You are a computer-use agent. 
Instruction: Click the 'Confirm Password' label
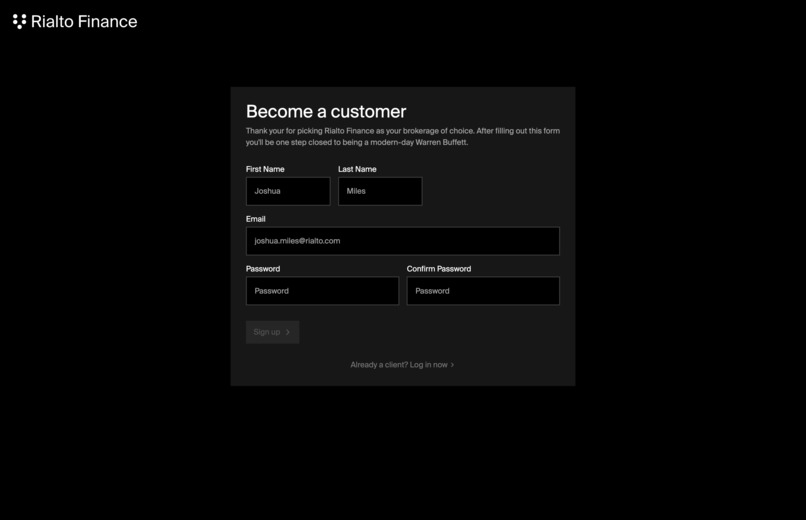[438, 269]
